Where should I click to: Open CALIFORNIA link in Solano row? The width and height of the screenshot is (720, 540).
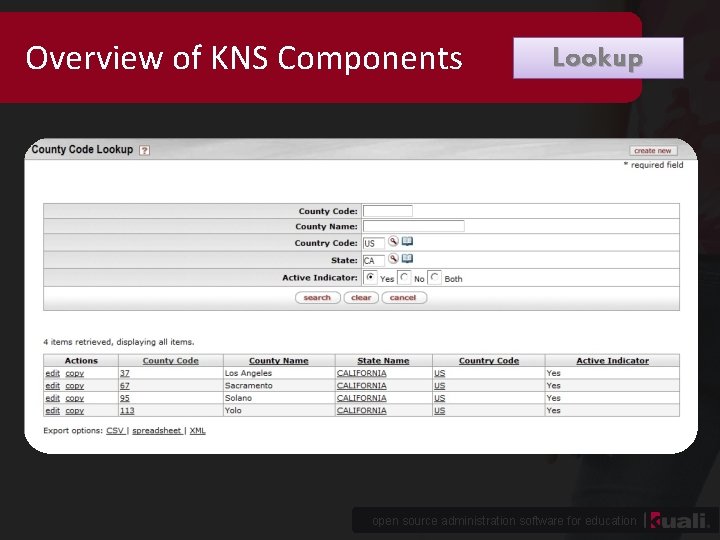coord(361,398)
